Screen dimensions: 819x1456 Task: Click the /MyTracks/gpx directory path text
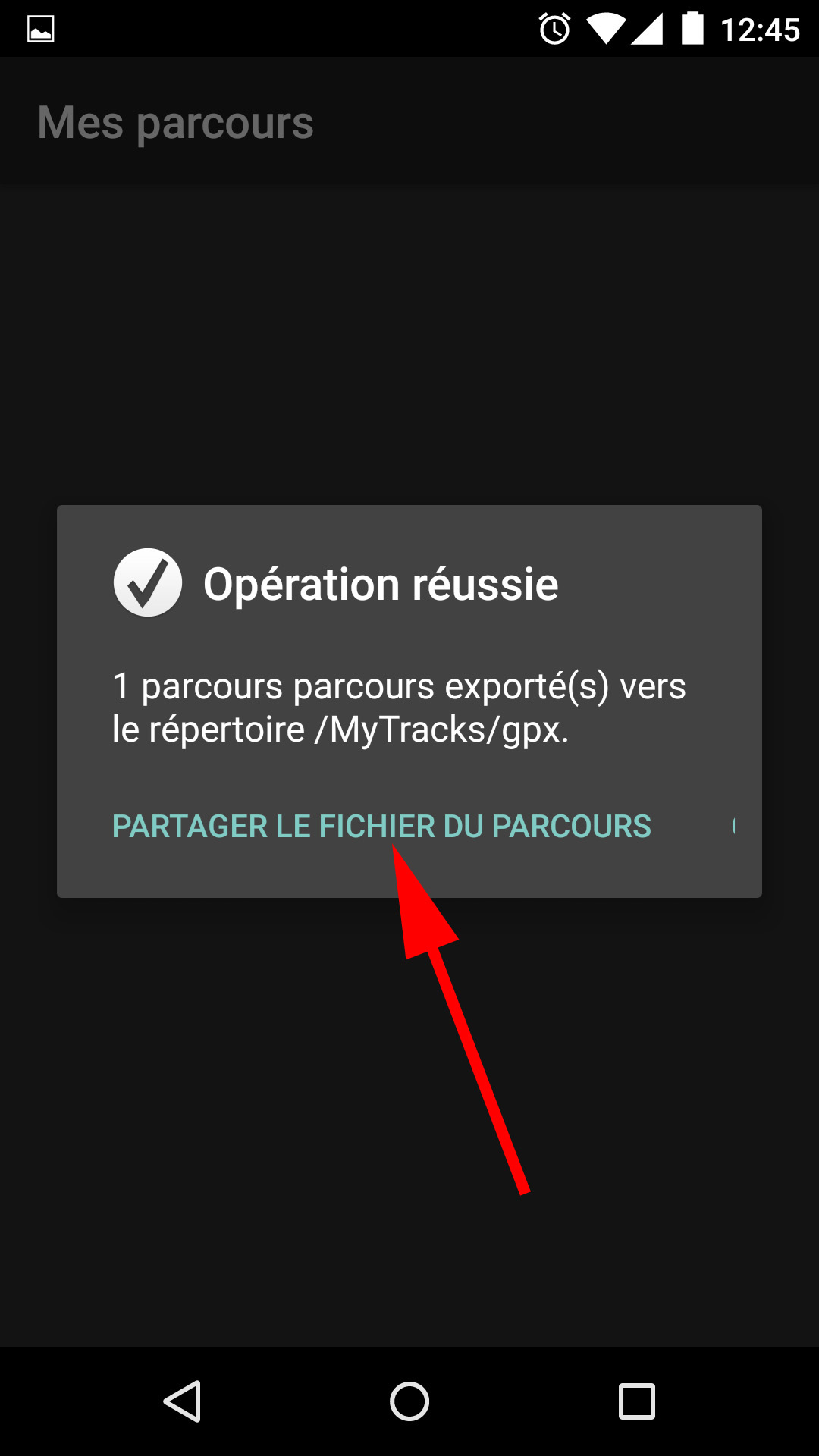click(x=441, y=730)
